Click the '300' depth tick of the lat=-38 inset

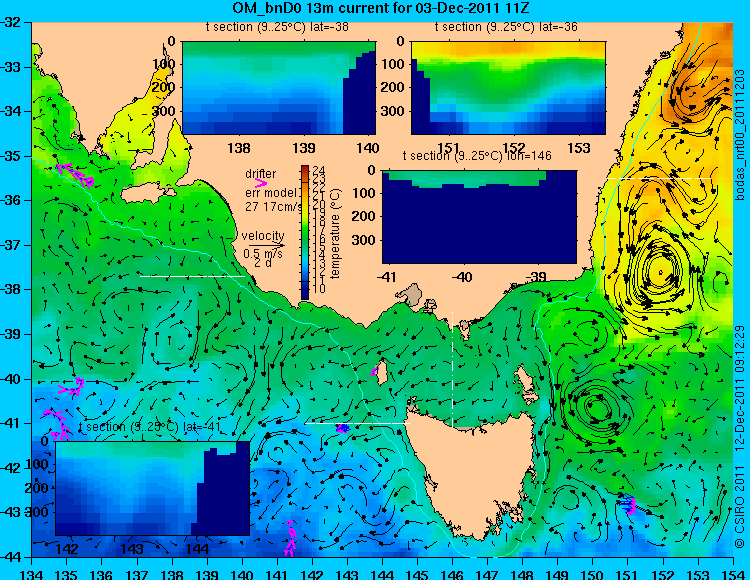(164, 111)
